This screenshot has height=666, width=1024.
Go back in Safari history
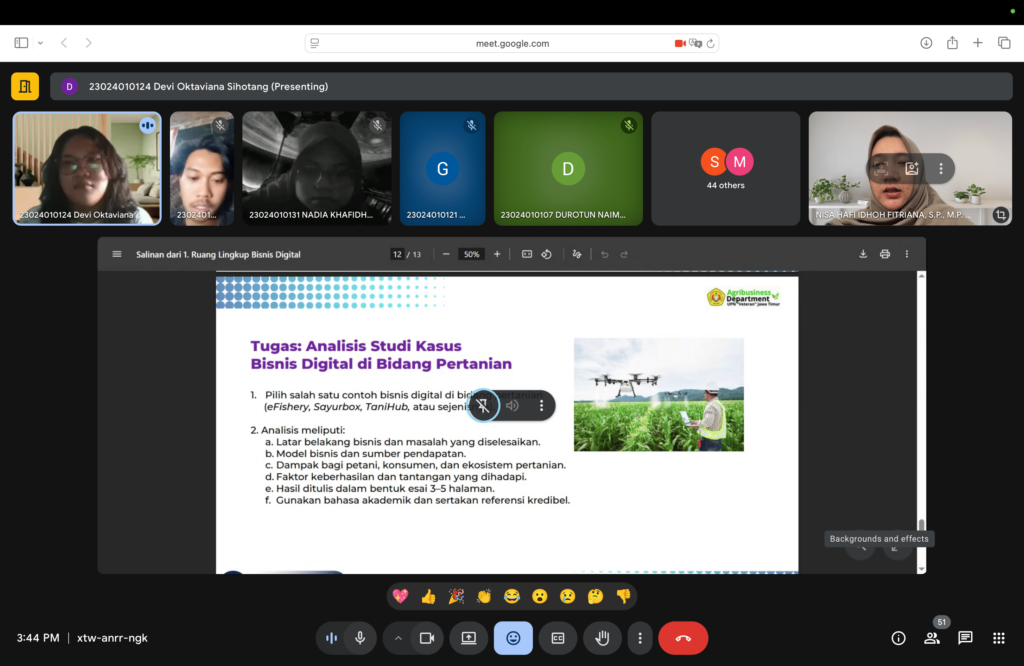tap(64, 43)
